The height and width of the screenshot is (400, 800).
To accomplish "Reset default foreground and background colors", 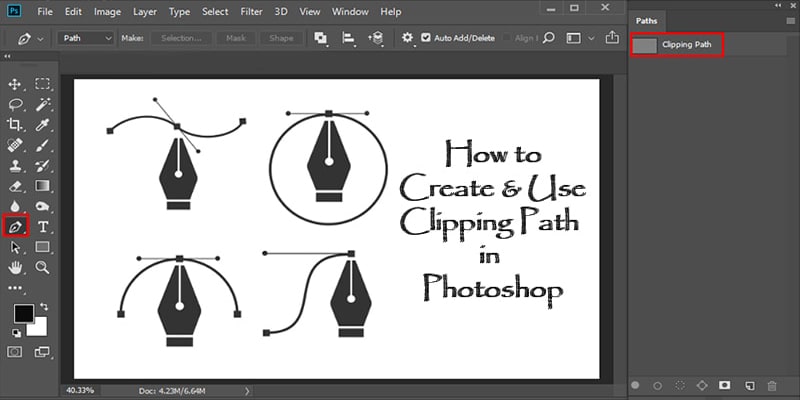I will (x=16, y=333).
